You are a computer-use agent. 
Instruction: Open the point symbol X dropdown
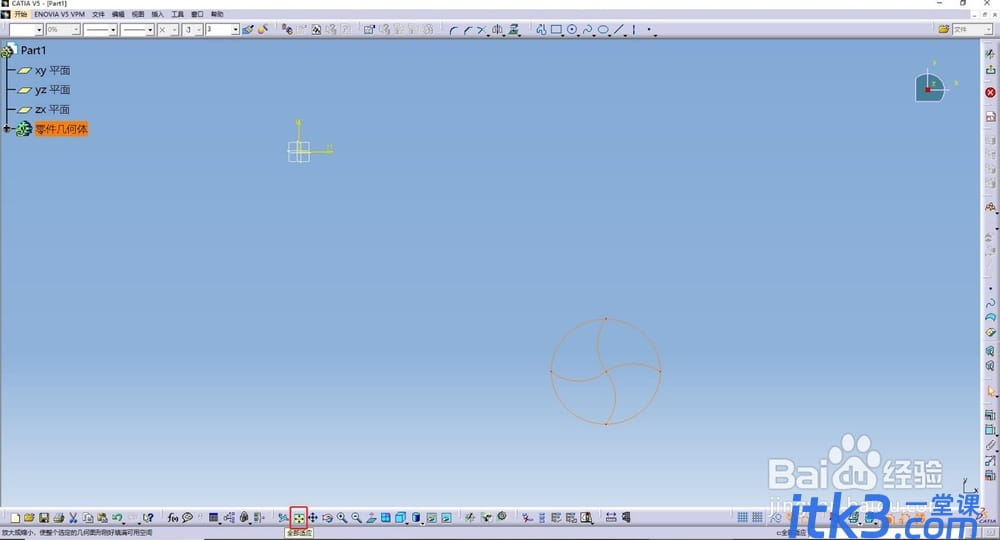click(x=168, y=30)
